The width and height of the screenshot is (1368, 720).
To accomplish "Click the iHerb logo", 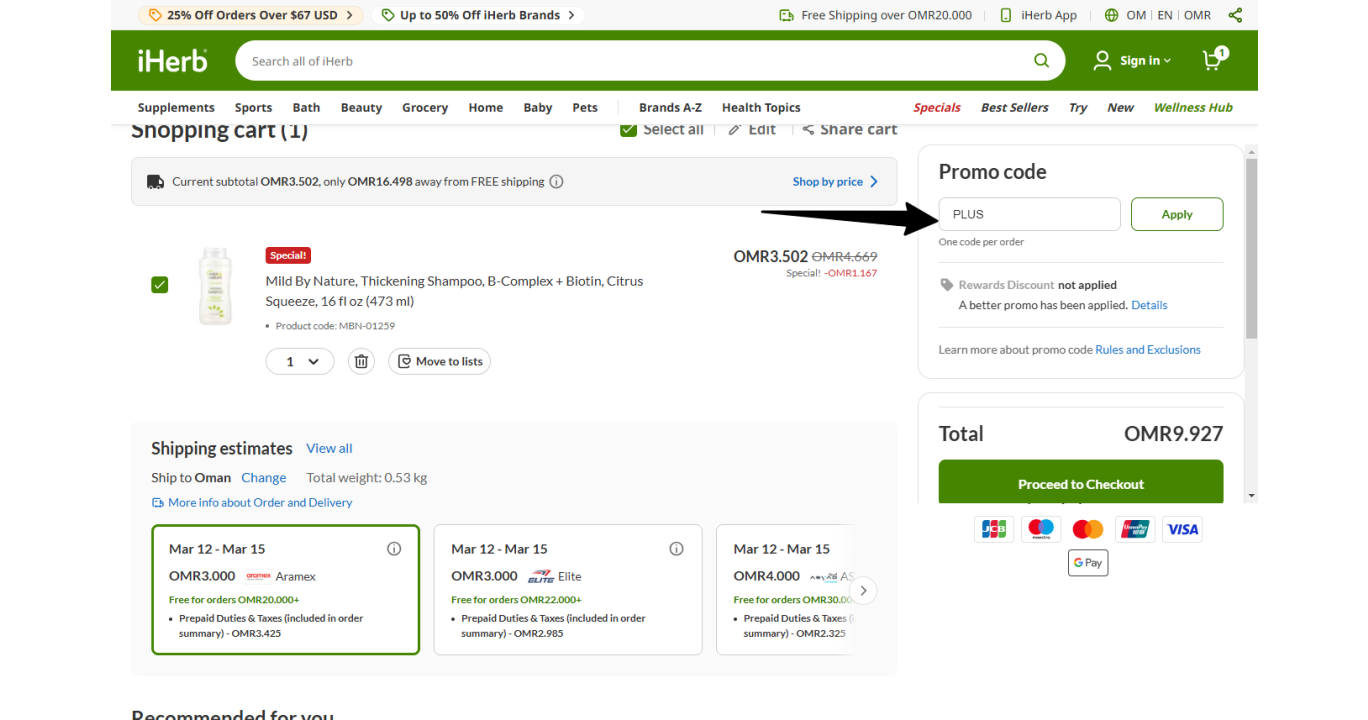I will pyautogui.click(x=172, y=61).
